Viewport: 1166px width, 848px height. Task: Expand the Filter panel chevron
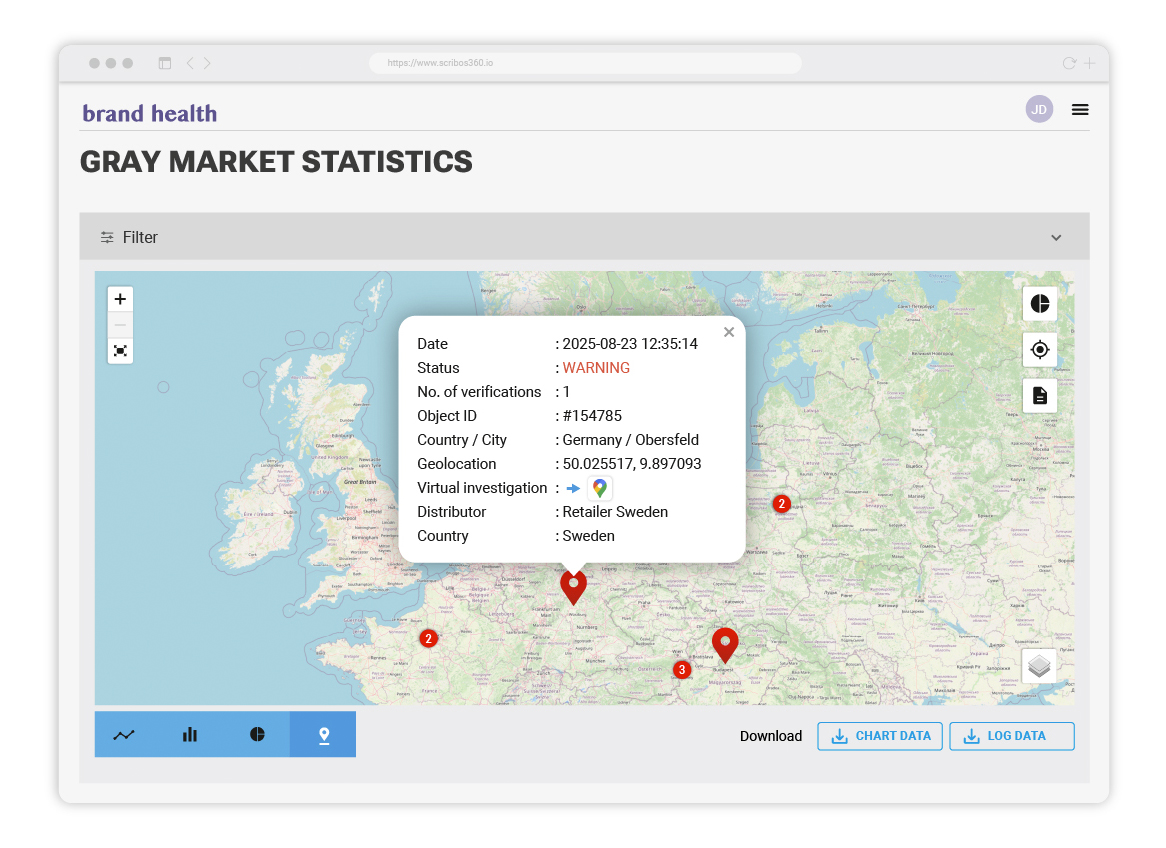coord(1056,238)
